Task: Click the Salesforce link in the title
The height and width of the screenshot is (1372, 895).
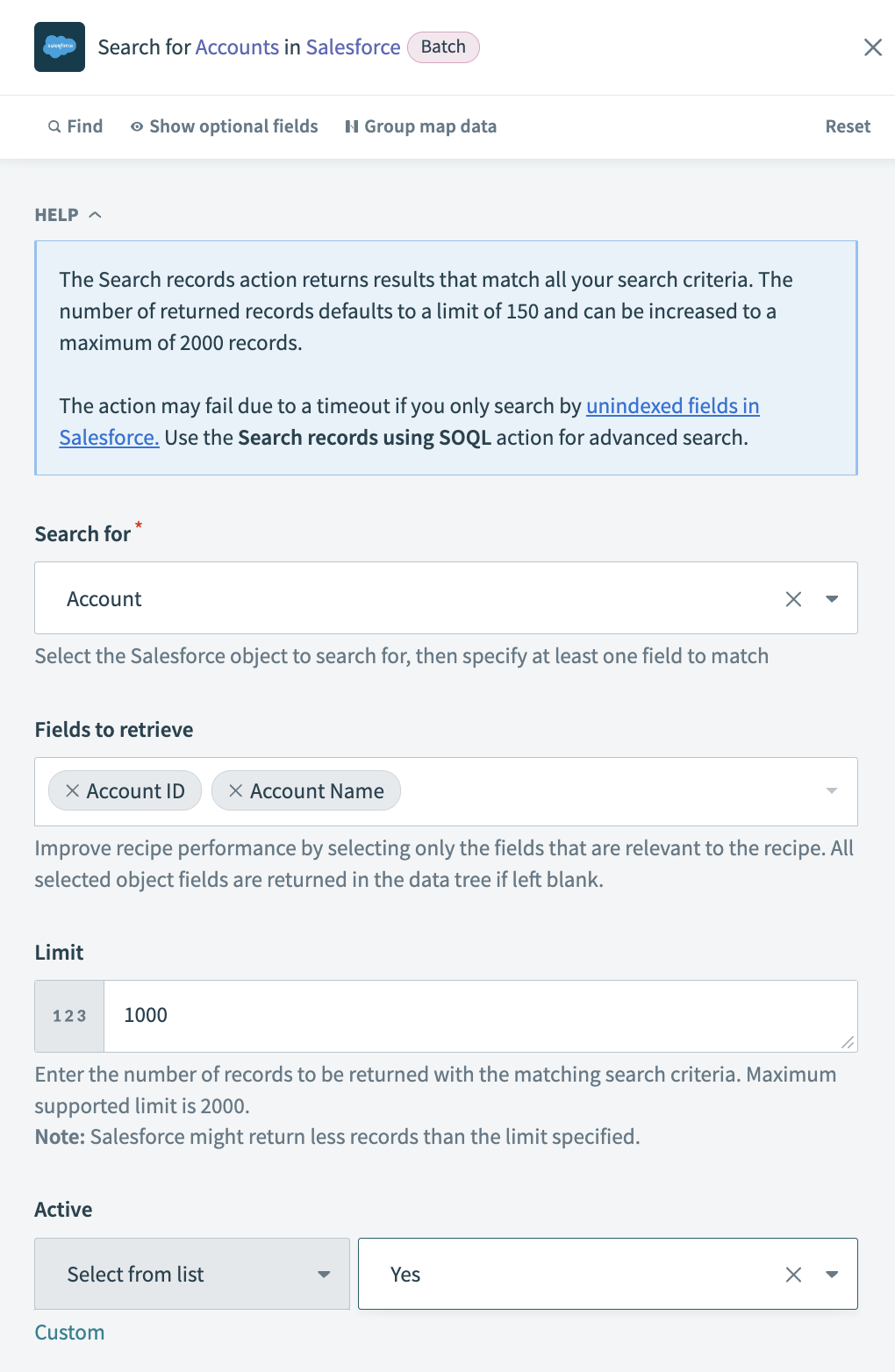Action: (x=352, y=47)
